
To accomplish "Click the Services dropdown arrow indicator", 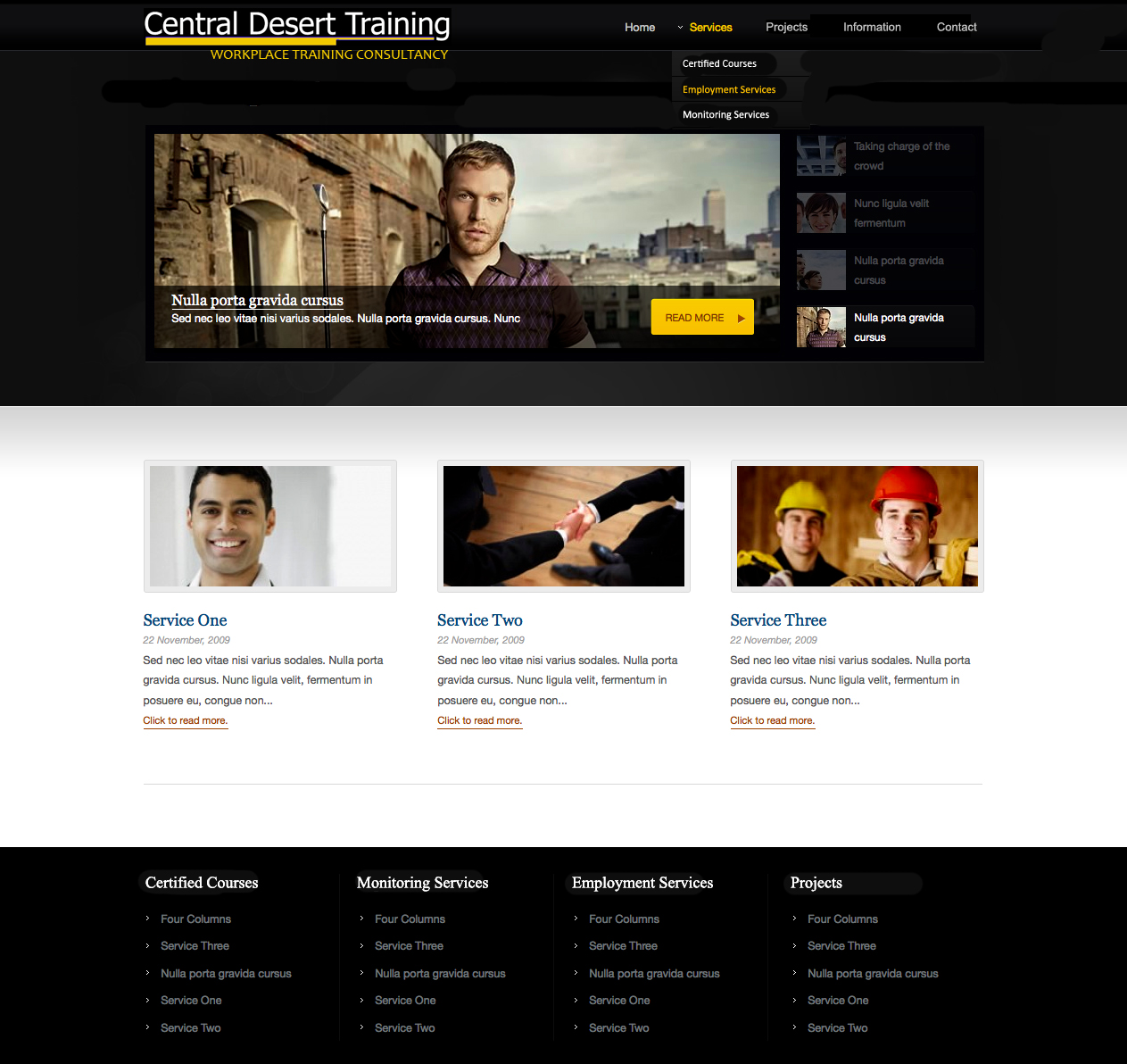I will [x=680, y=28].
